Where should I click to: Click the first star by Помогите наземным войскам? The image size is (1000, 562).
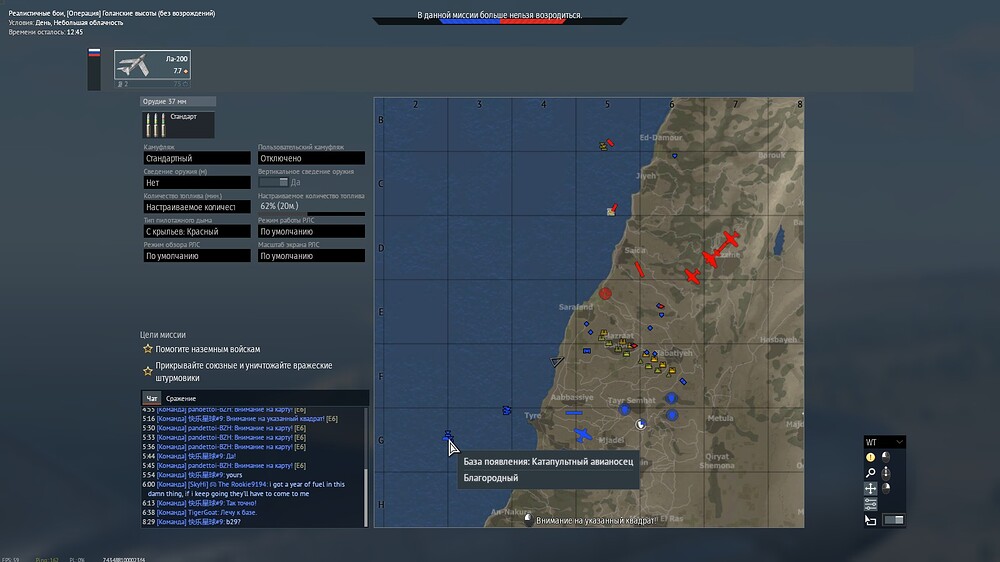tap(148, 349)
